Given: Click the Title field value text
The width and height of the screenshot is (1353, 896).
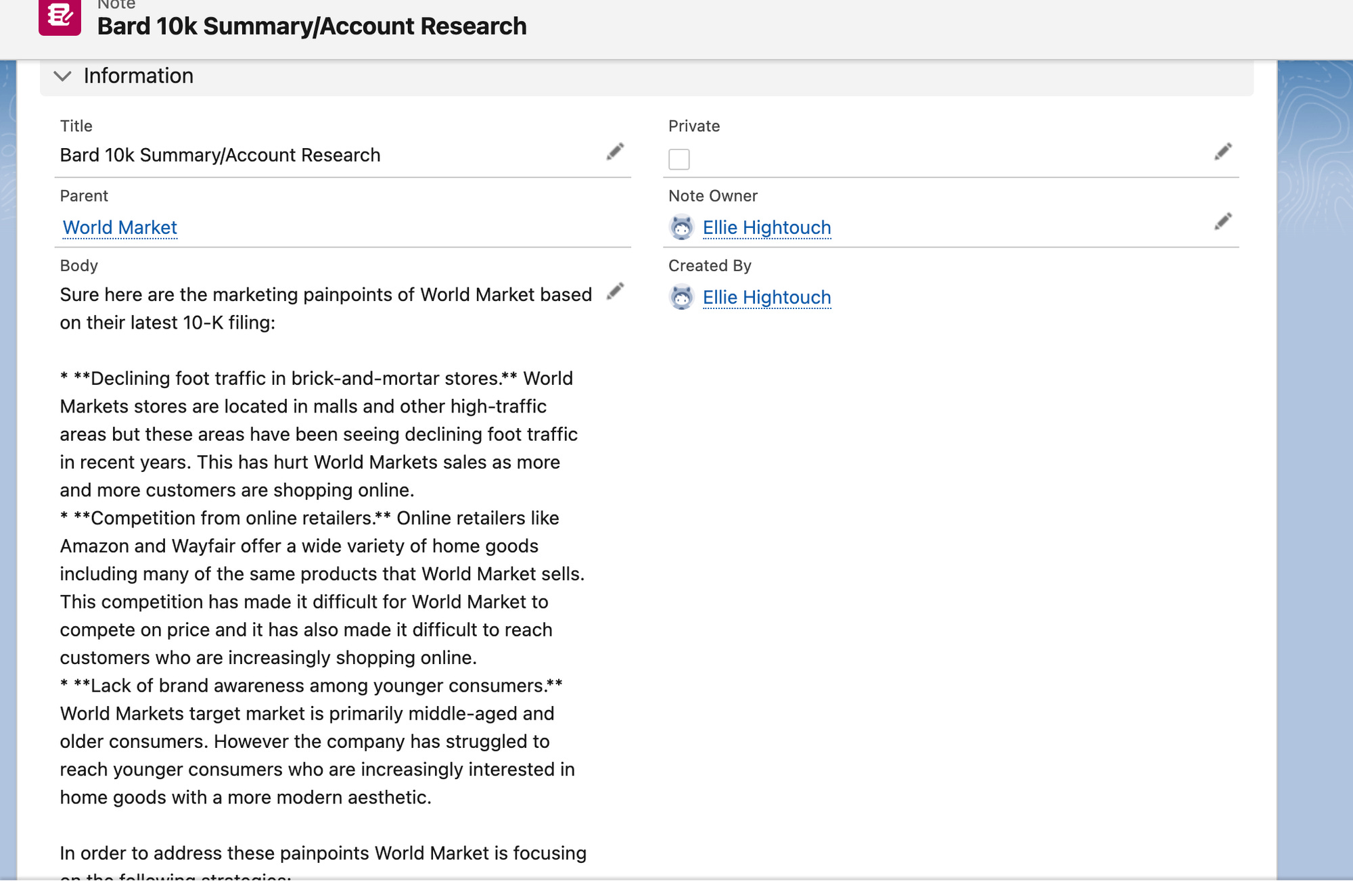Looking at the screenshot, I should 220,155.
